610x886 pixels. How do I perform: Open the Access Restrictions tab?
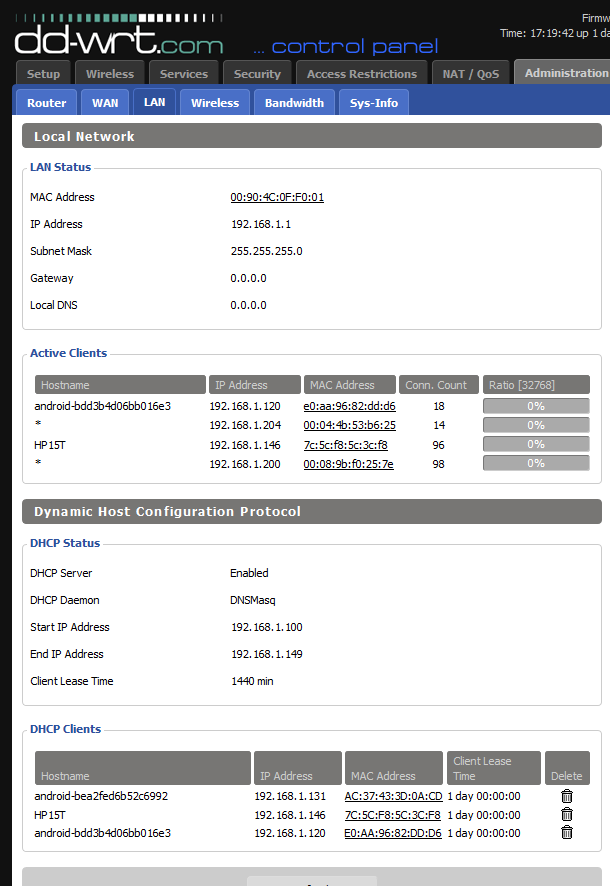[361, 74]
